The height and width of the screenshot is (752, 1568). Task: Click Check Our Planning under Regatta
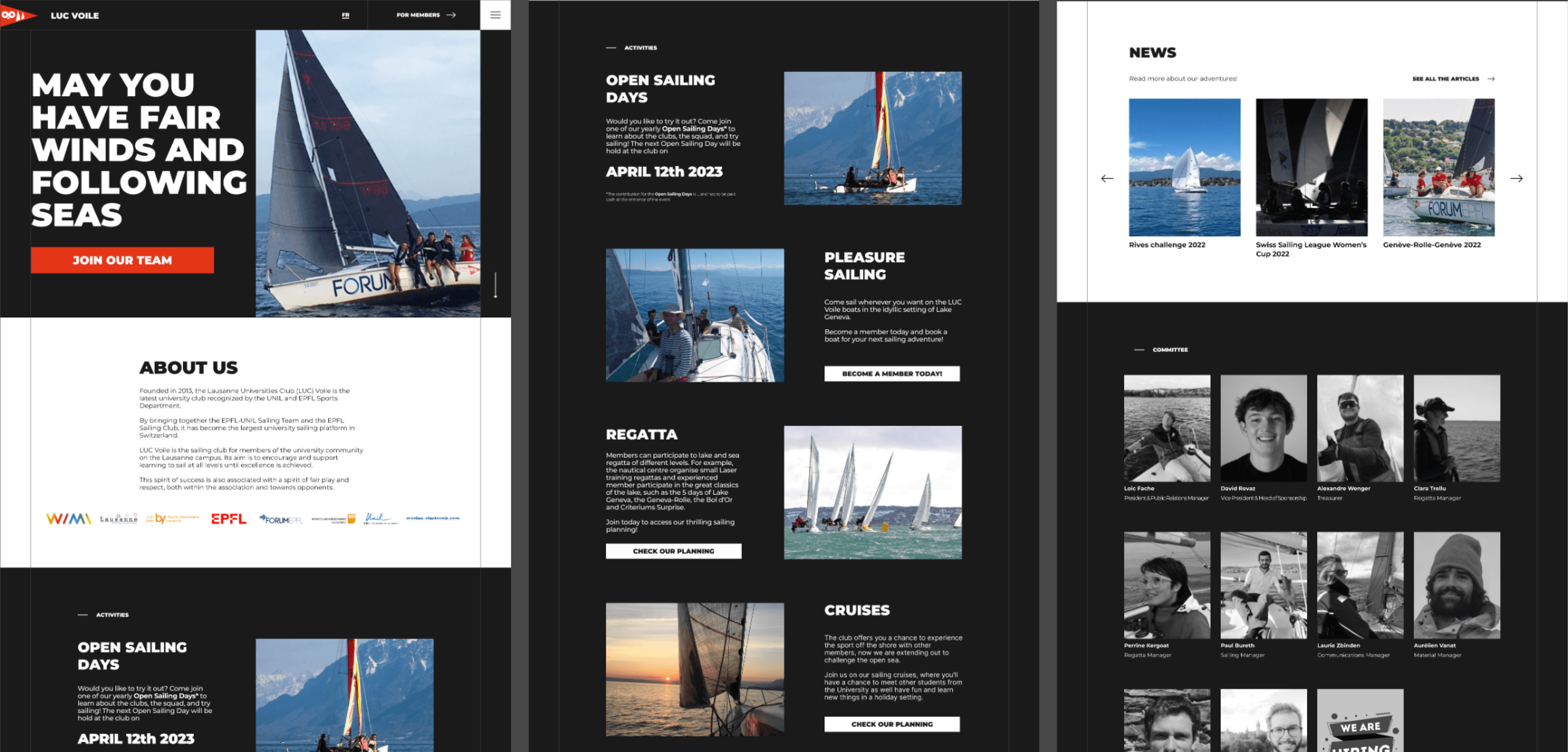(673, 550)
